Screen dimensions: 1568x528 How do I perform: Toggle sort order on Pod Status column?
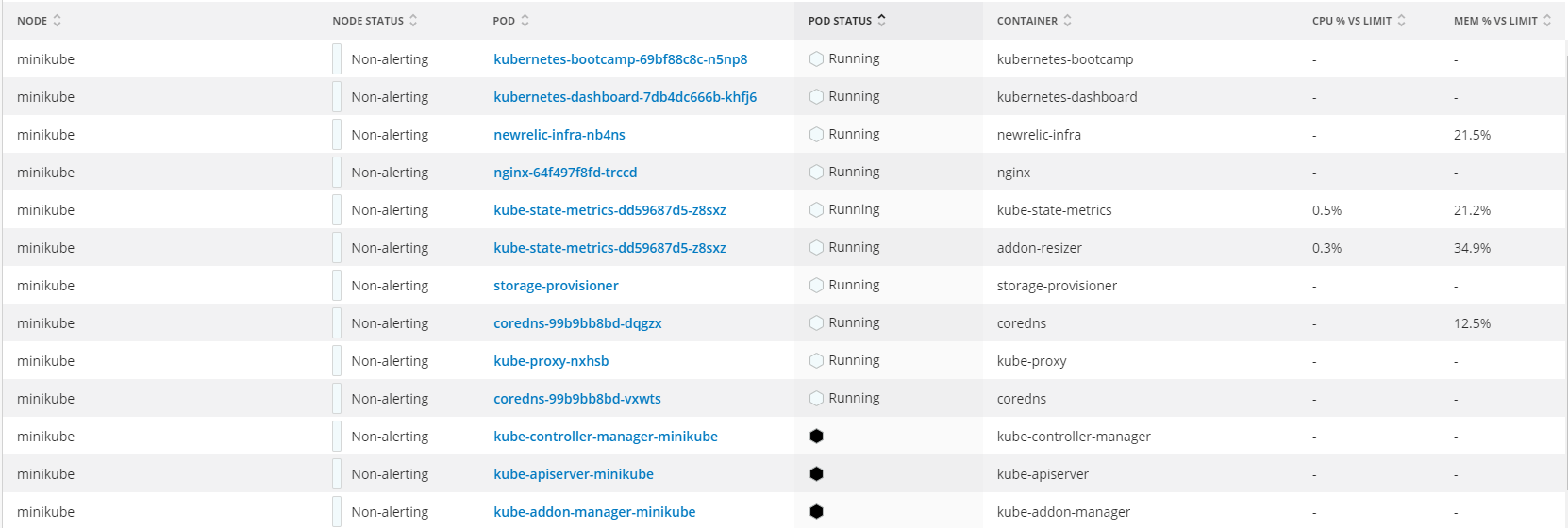tap(847, 21)
